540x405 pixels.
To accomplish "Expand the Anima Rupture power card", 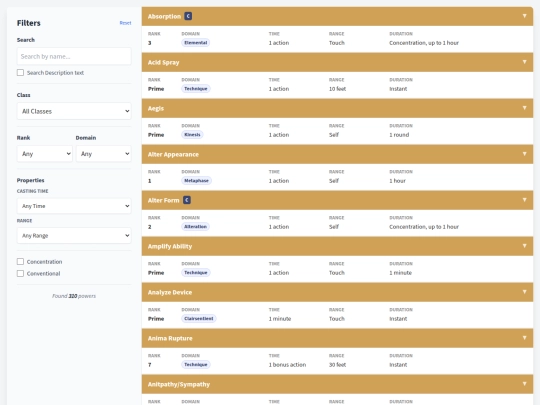I will coord(524,338).
